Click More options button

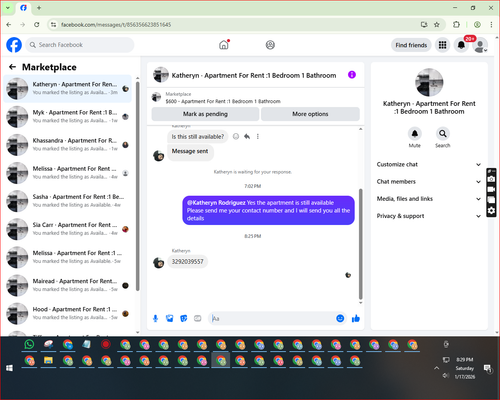pos(310,114)
